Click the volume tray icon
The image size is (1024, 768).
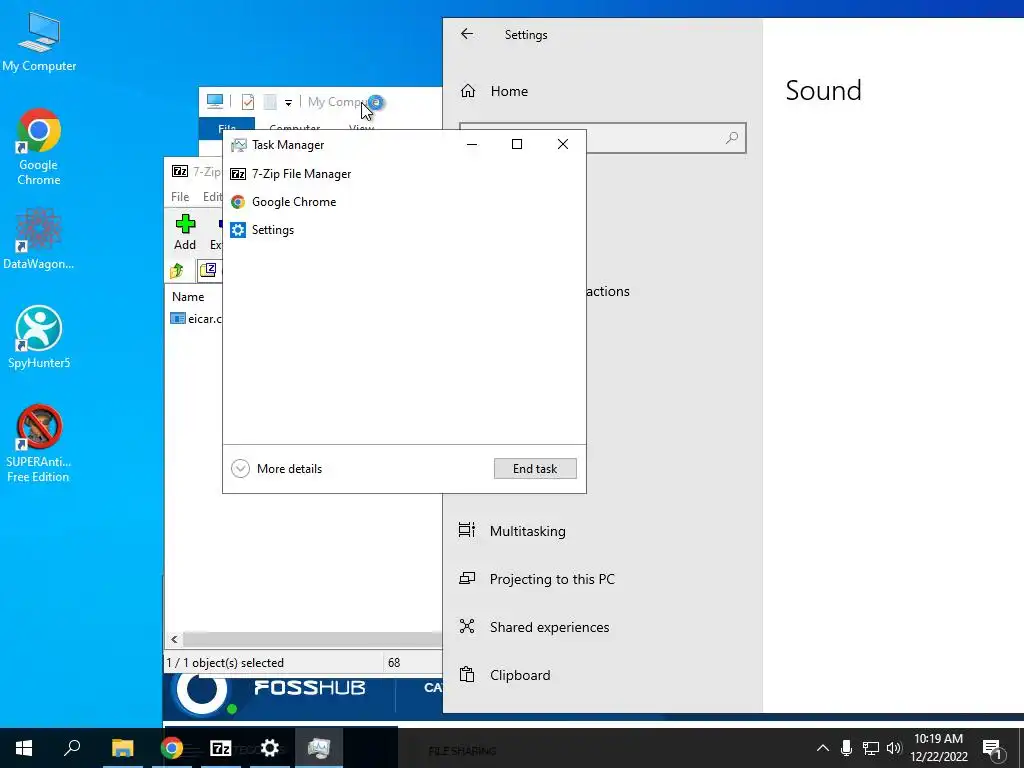pos(894,748)
